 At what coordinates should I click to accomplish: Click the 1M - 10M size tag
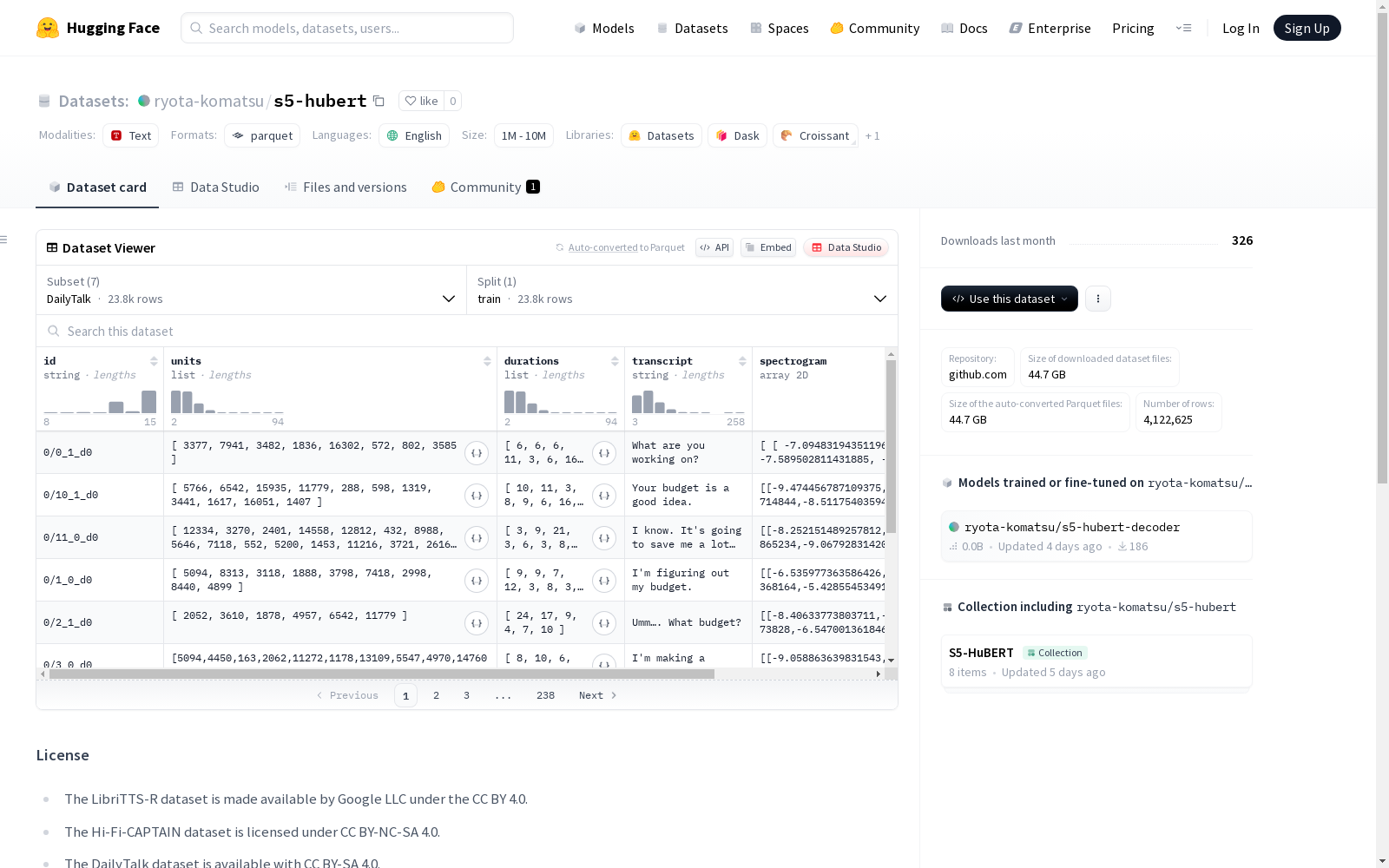click(523, 135)
